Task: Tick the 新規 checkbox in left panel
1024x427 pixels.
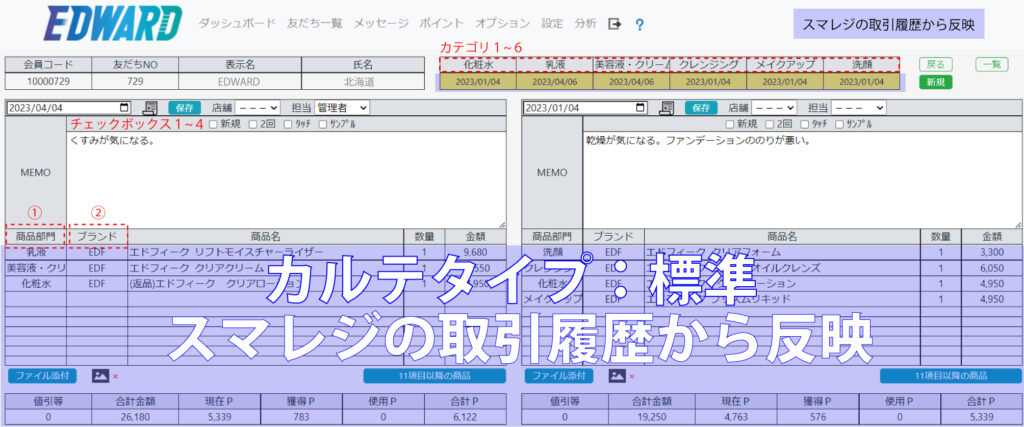Action: [x=213, y=124]
